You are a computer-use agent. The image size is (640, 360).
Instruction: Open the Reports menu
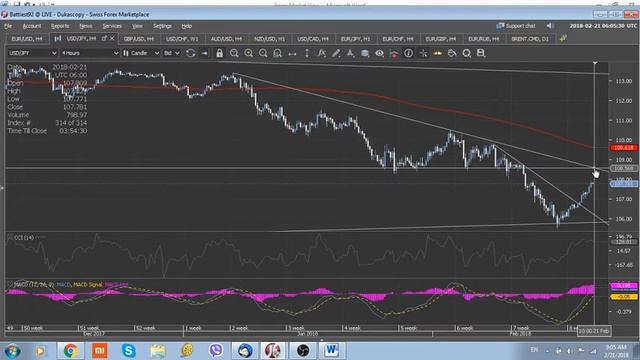(60, 26)
